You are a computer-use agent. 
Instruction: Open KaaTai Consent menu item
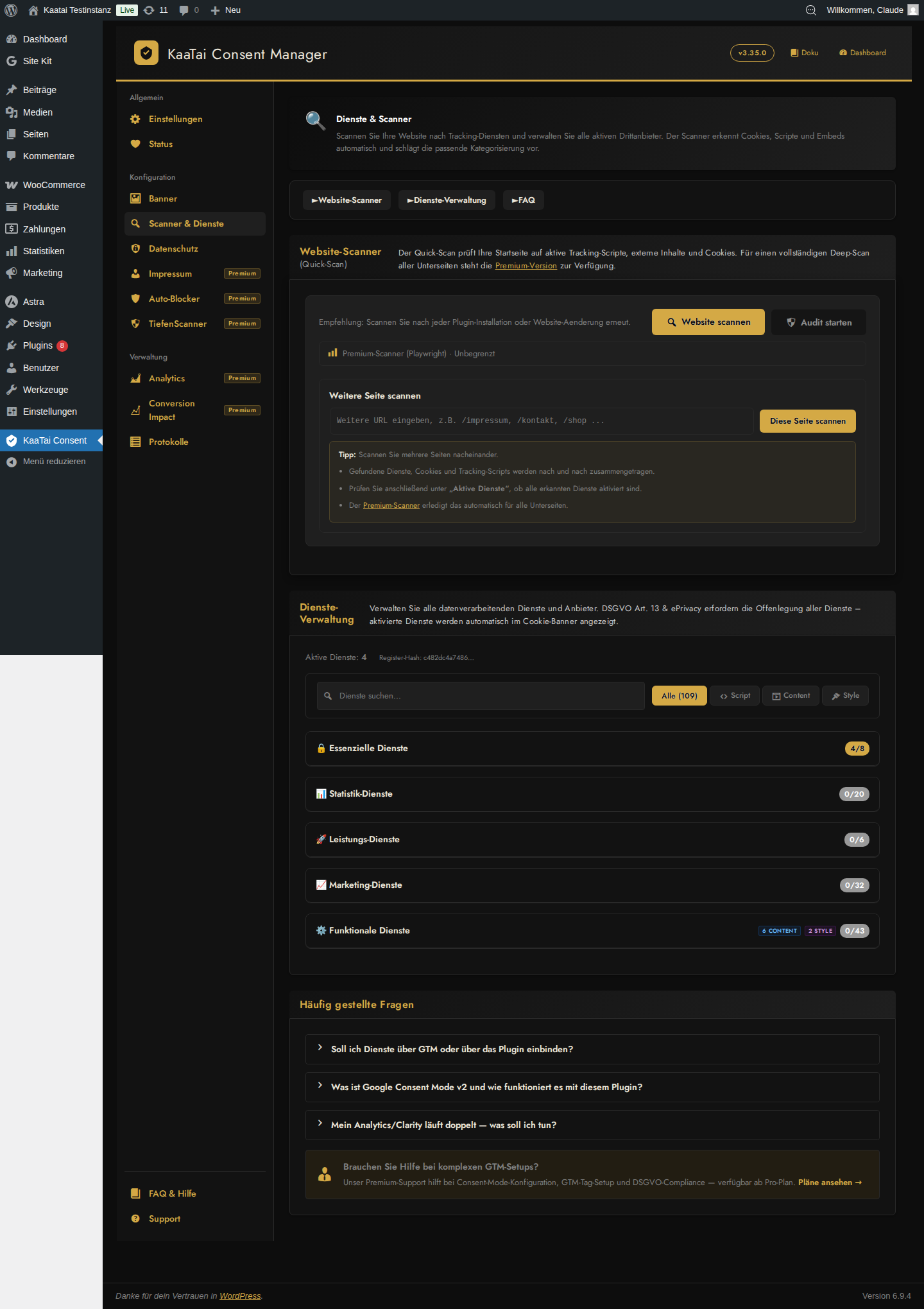coord(51,440)
